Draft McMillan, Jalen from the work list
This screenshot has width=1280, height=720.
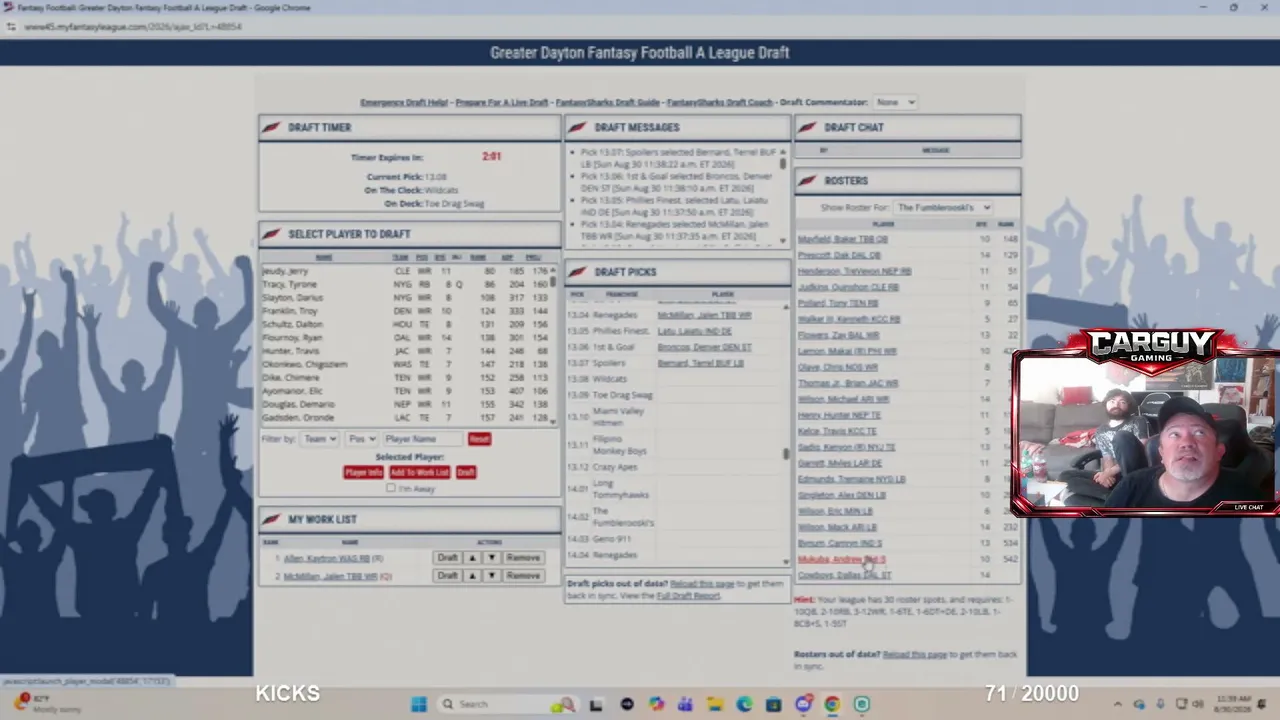pos(447,576)
